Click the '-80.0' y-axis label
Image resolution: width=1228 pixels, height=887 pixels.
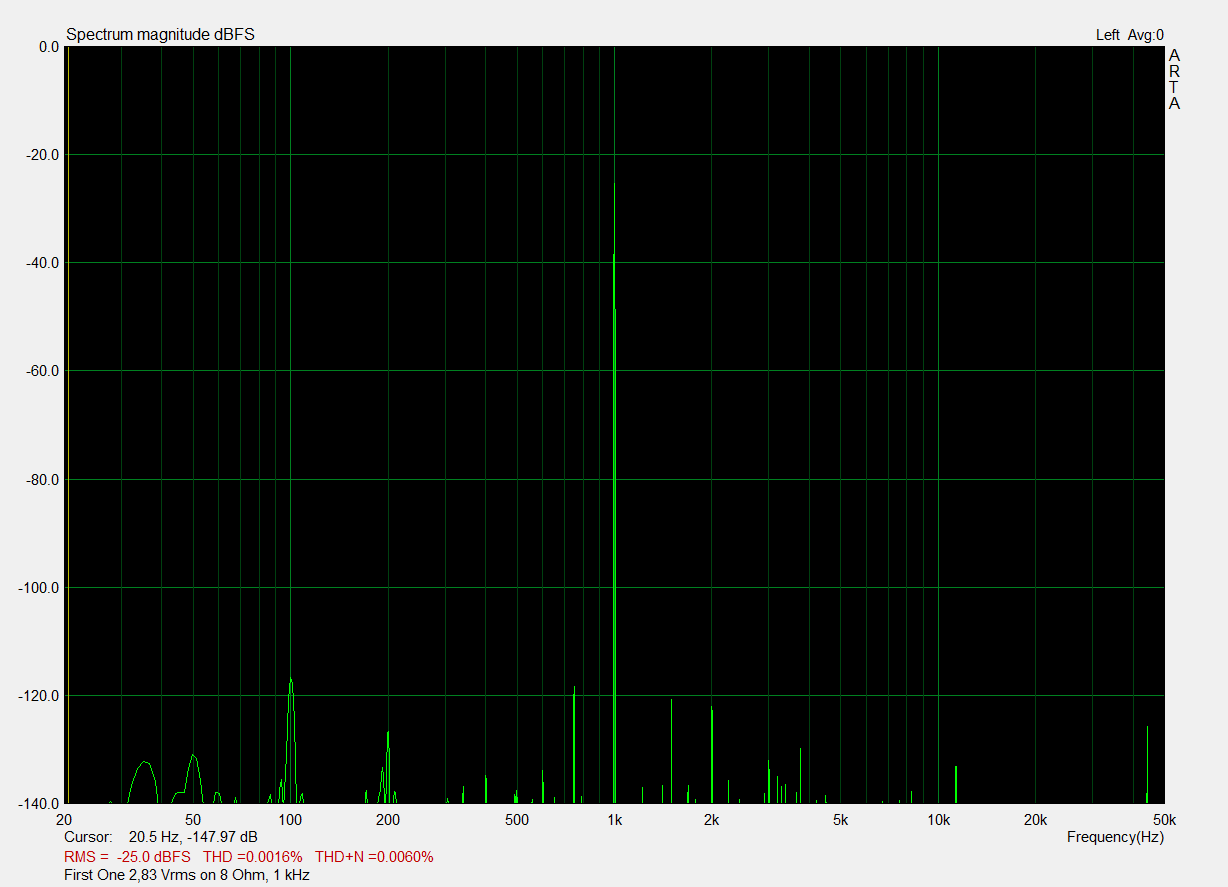[42, 480]
